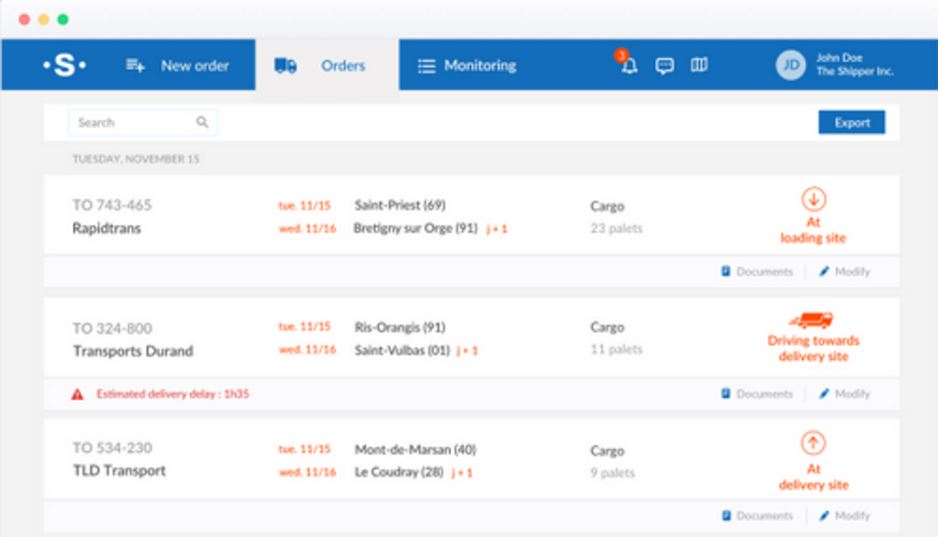
Task: Click the At delivery site arrow icon
Action: click(x=813, y=443)
